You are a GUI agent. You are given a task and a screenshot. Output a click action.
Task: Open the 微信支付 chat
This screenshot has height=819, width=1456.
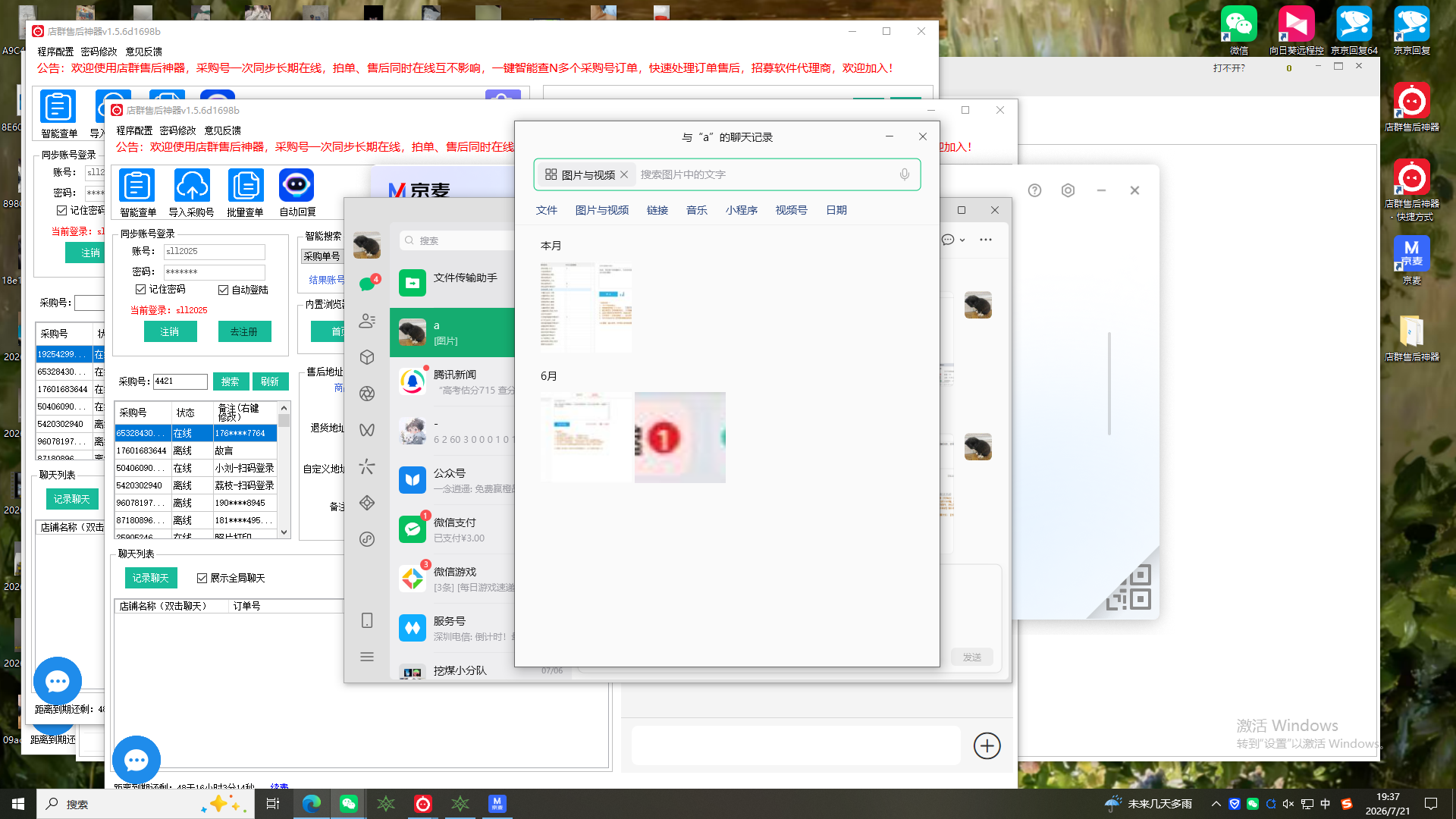pyautogui.click(x=453, y=529)
